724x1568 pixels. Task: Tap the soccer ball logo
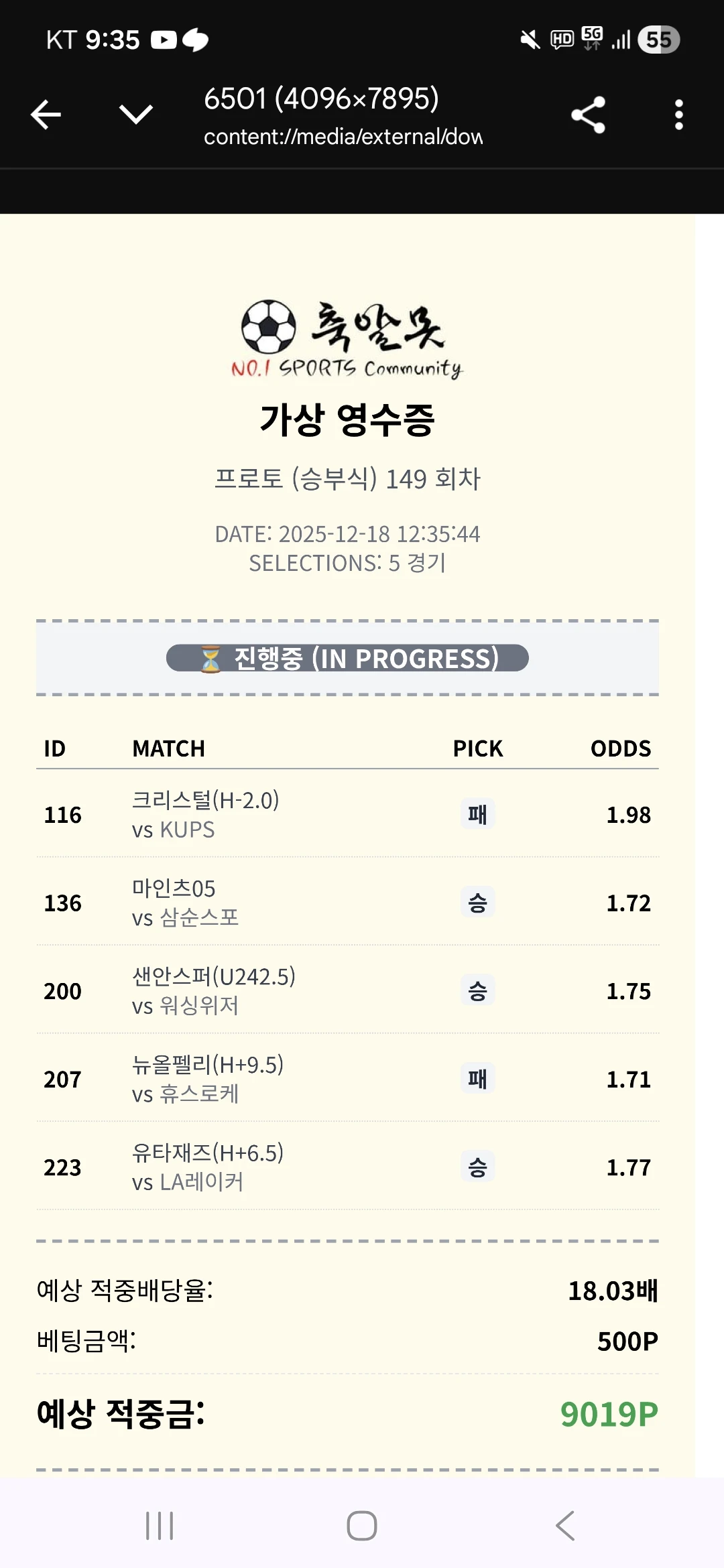pos(268,326)
